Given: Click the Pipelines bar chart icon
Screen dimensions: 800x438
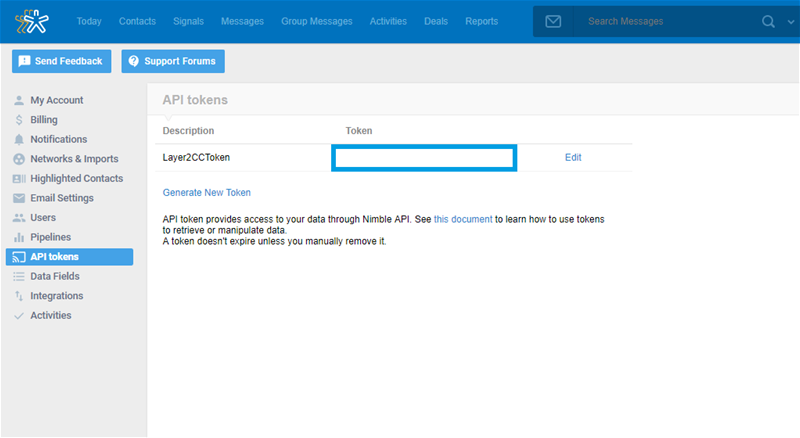Looking at the screenshot, I should pyautogui.click(x=19, y=237).
